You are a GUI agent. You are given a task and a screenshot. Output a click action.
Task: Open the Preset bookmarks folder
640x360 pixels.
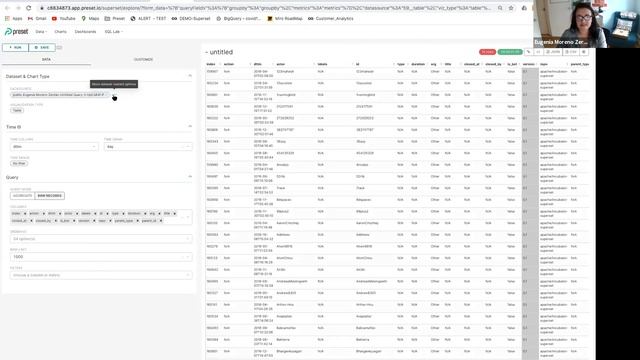point(115,18)
